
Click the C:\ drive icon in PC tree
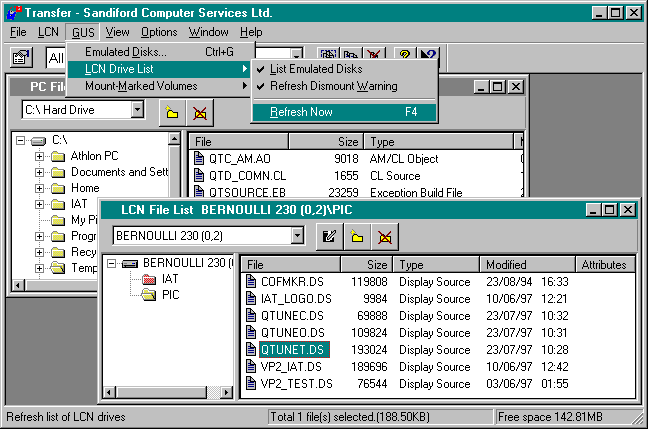pos(38,141)
